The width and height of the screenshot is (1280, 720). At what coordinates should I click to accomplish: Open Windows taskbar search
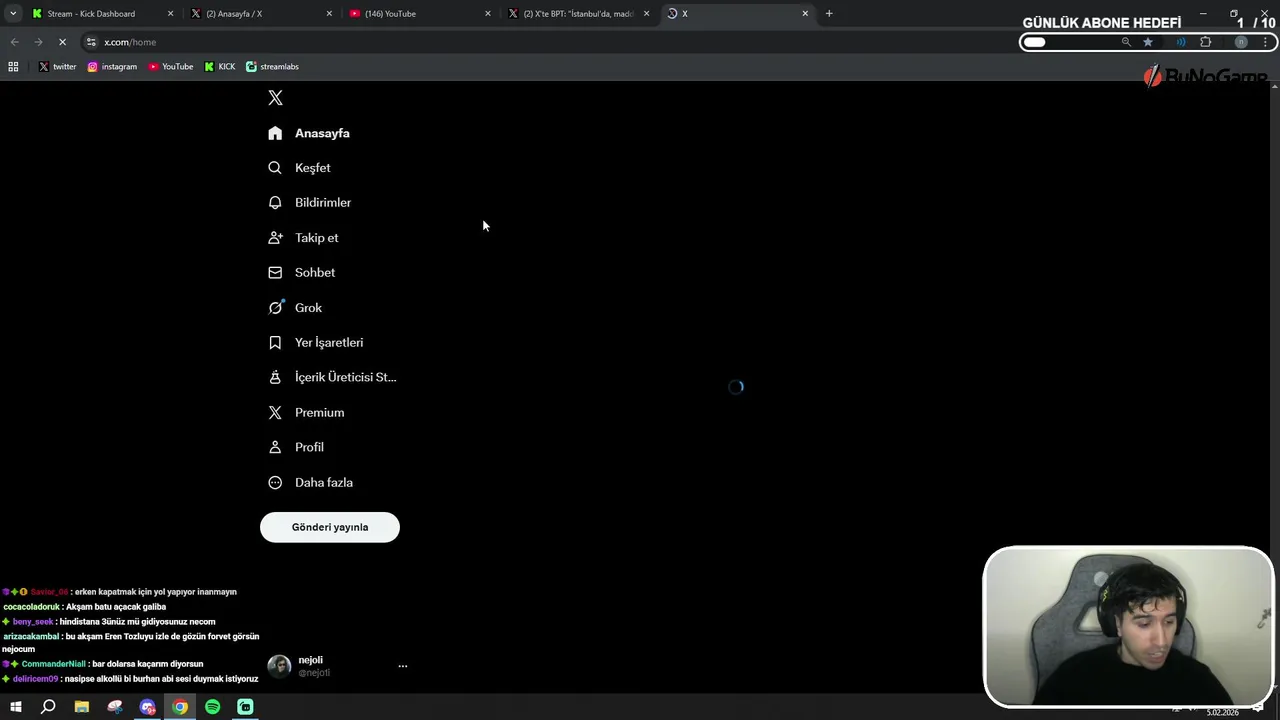[x=48, y=707]
